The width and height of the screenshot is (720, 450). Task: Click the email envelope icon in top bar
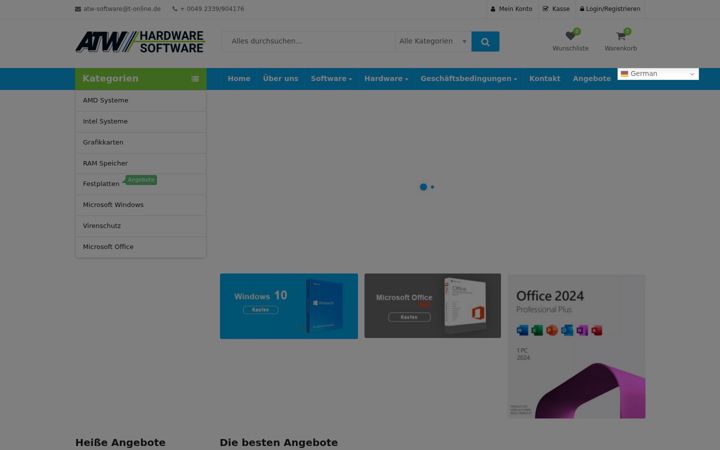point(78,9)
